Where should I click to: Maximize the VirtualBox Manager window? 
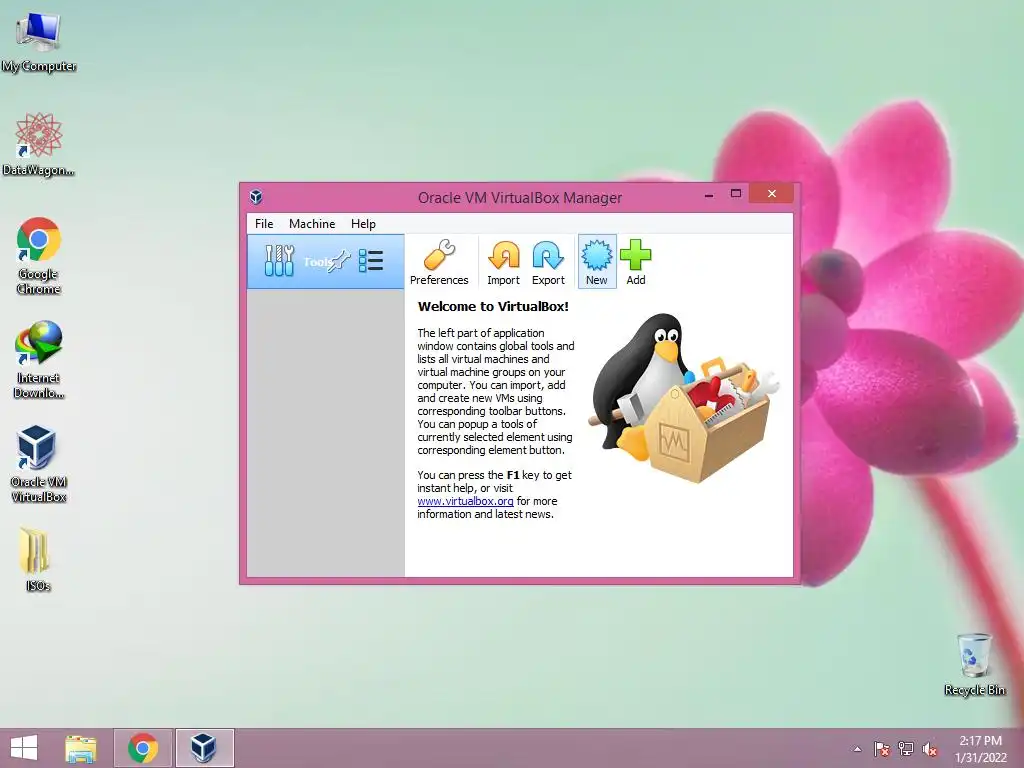tap(735, 193)
